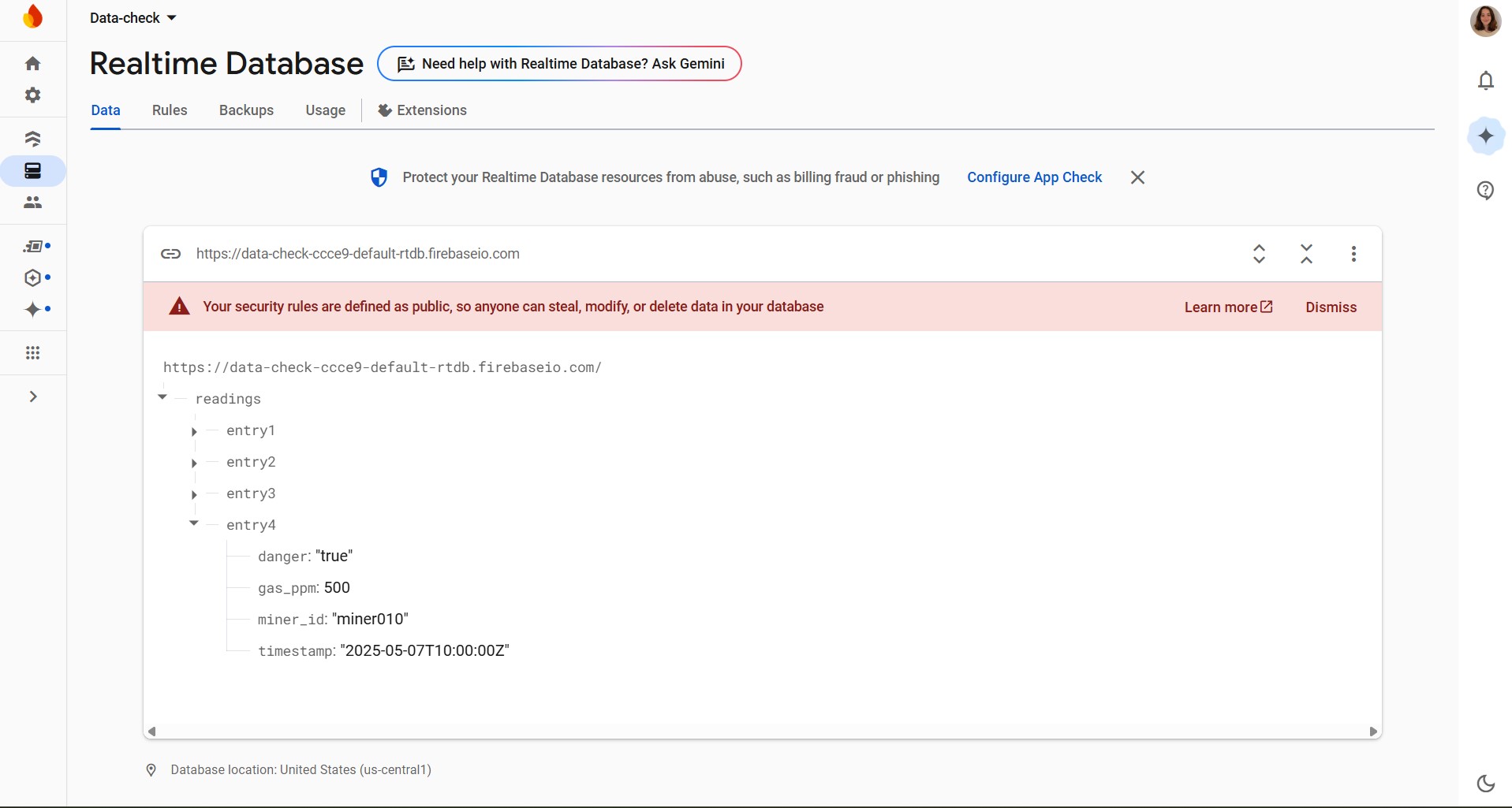Click Configure App Check link

tap(1035, 177)
